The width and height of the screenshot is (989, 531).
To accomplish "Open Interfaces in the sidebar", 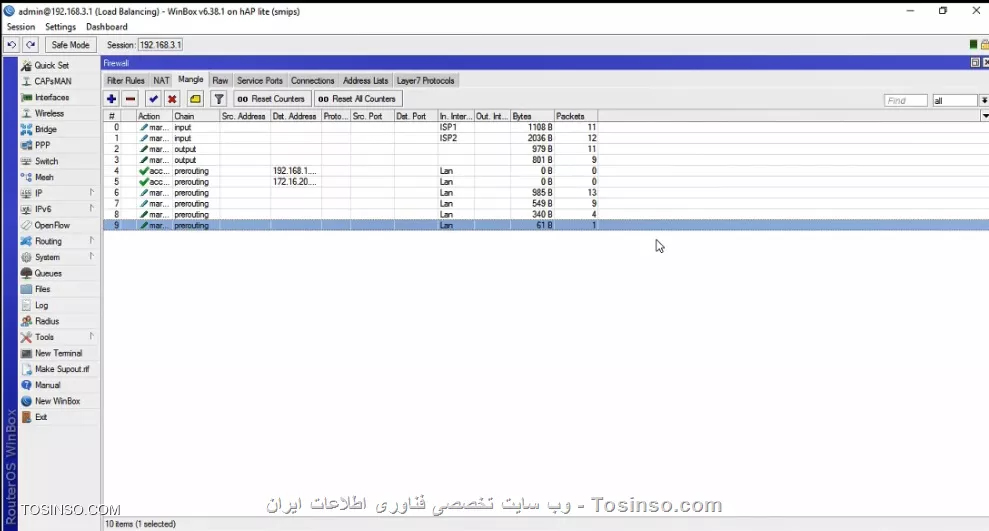I will 52,98.
